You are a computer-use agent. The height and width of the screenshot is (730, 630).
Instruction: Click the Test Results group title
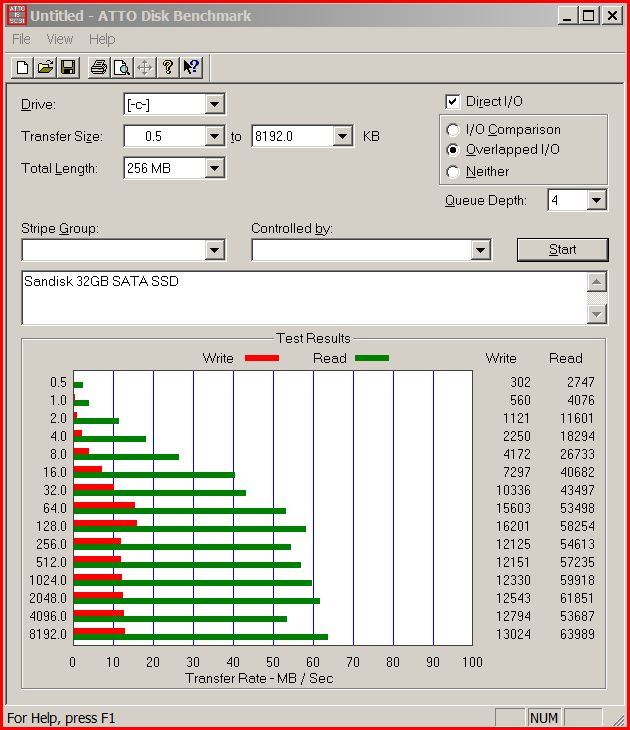tap(313, 338)
